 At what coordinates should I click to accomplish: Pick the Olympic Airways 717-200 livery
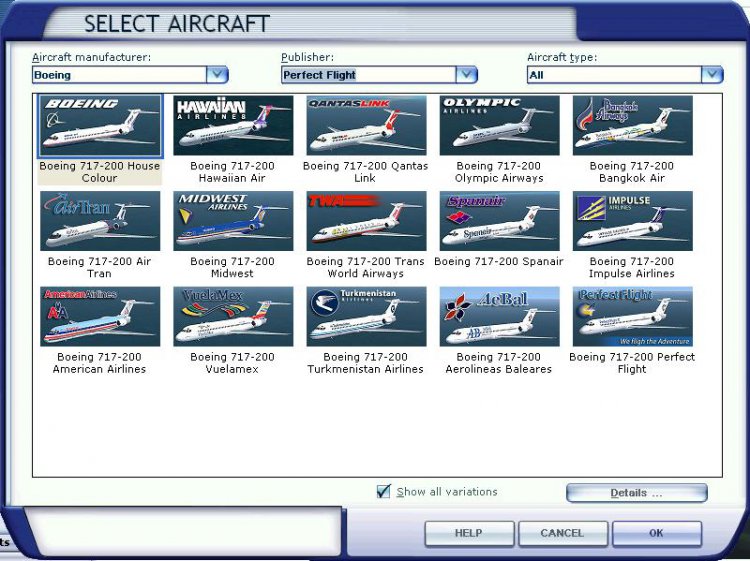[x=499, y=126]
